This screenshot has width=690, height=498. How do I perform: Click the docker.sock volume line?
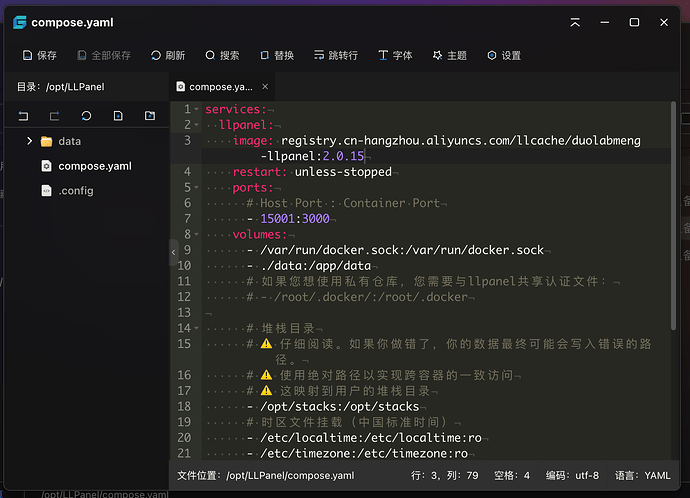pos(402,250)
